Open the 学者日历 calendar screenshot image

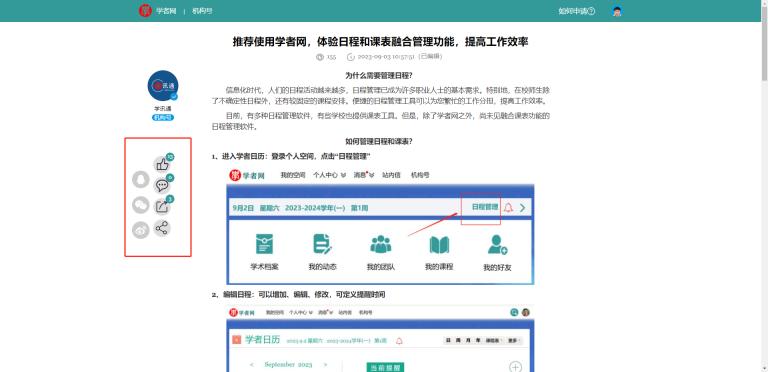point(380,339)
